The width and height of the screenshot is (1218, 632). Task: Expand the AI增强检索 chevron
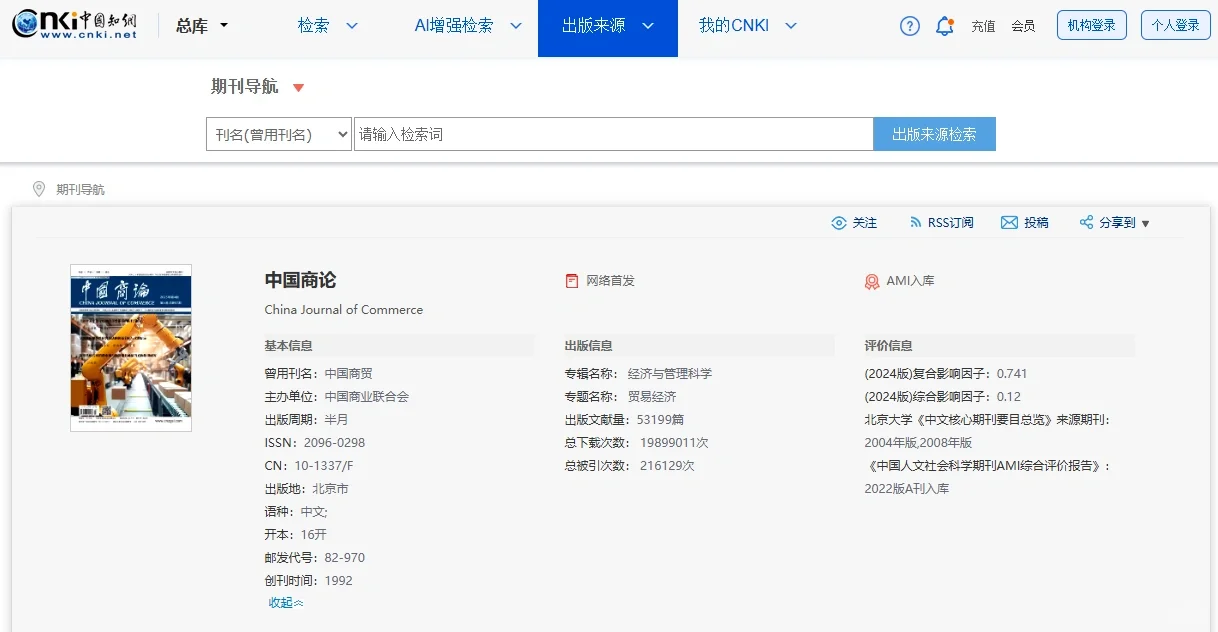[x=516, y=26]
